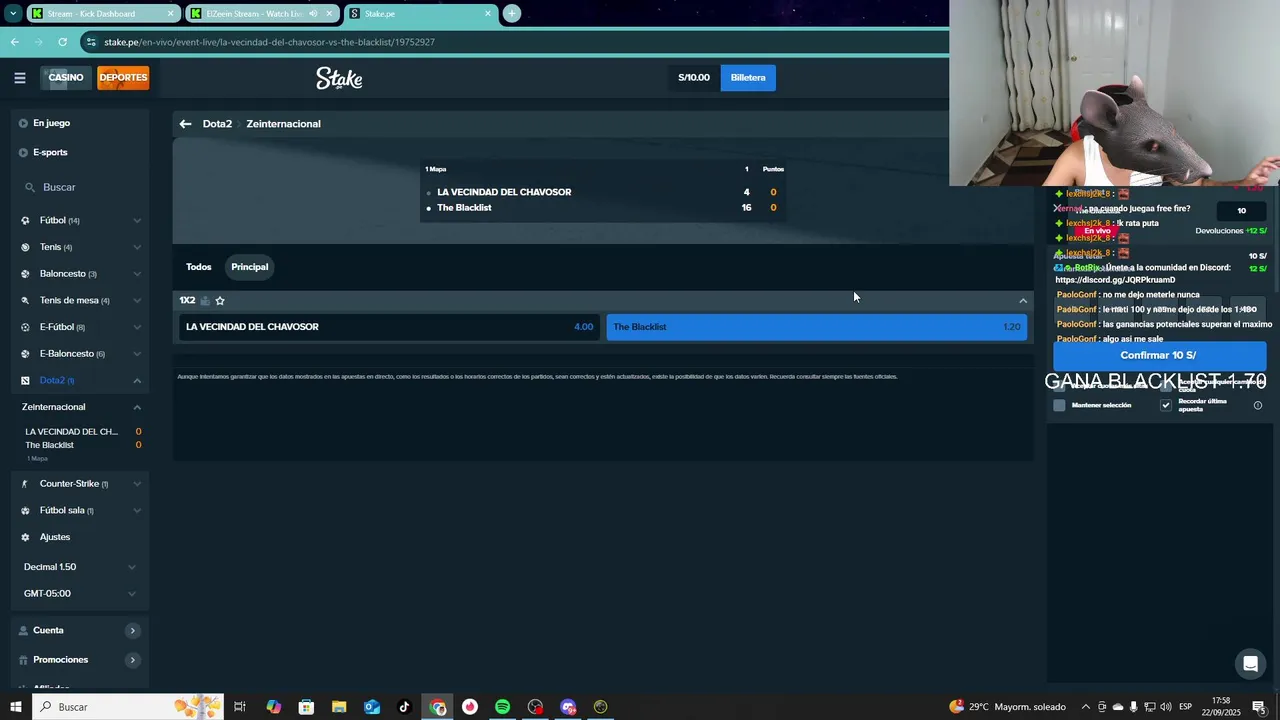Switch to the CASINO section
Viewport: 1280px width, 720px height.
pos(66,78)
